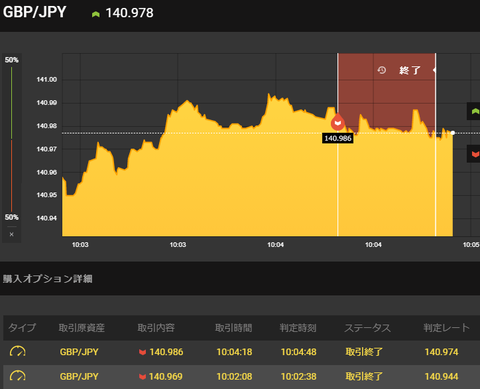Click the red down arrow before 140.986

coord(142,352)
